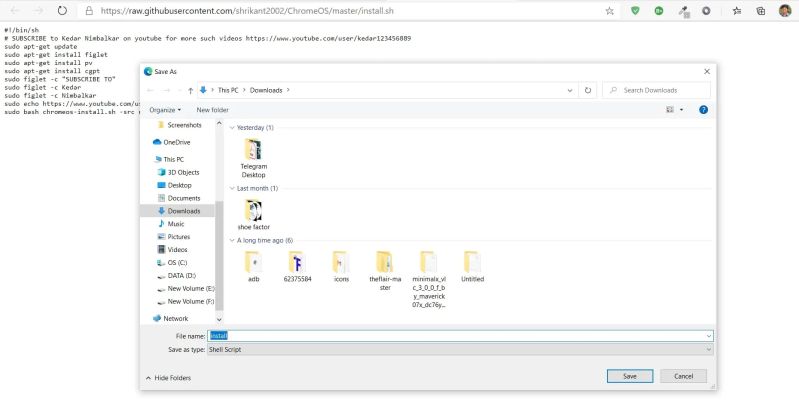The image size is (799, 403).
Task: Reload the page with the browser refresh icon
Action: pos(62,11)
